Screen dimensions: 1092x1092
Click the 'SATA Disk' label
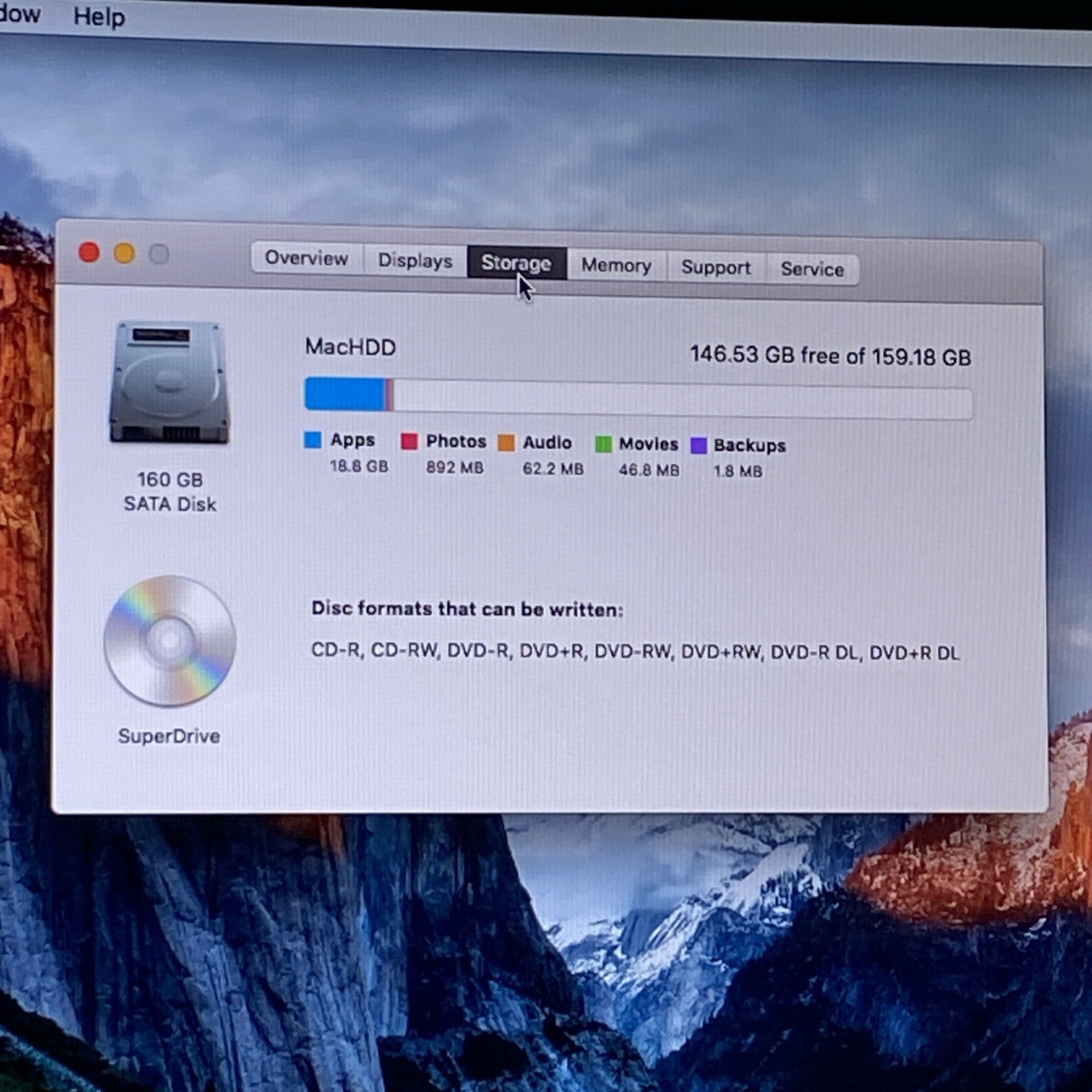(x=170, y=504)
